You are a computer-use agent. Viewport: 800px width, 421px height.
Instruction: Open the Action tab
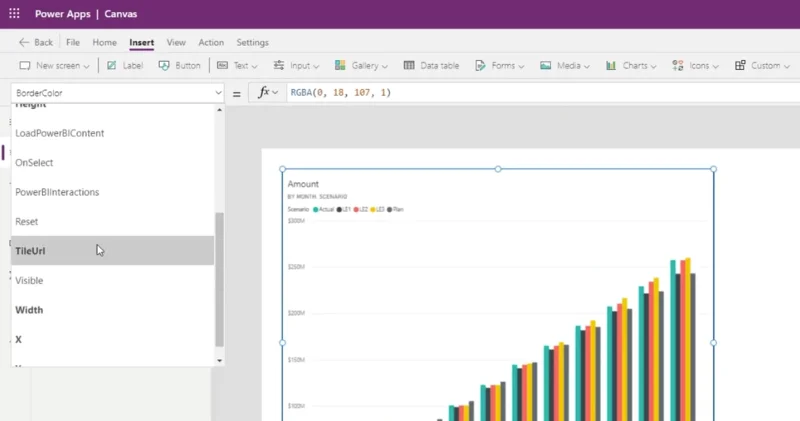(x=211, y=42)
